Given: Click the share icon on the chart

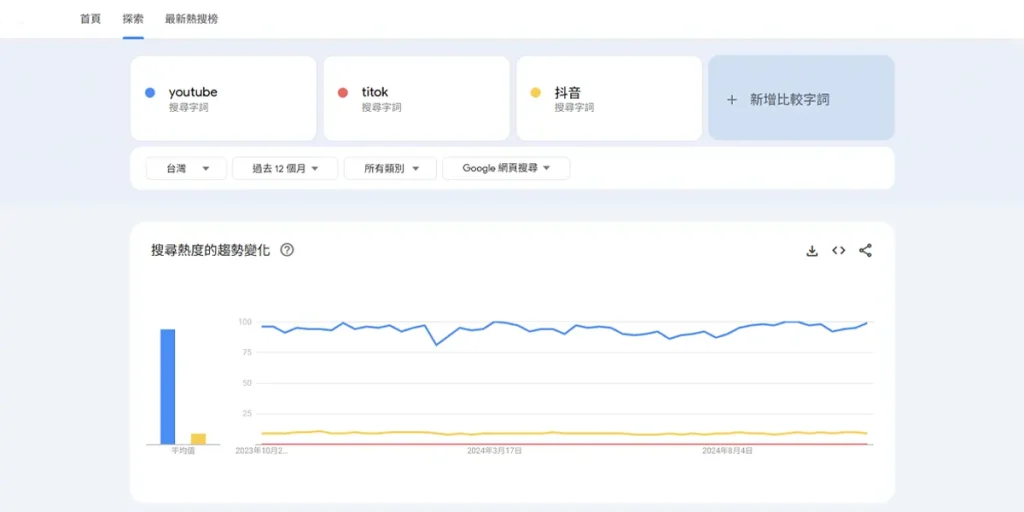Looking at the screenshot, I should [x=865, y=251].
